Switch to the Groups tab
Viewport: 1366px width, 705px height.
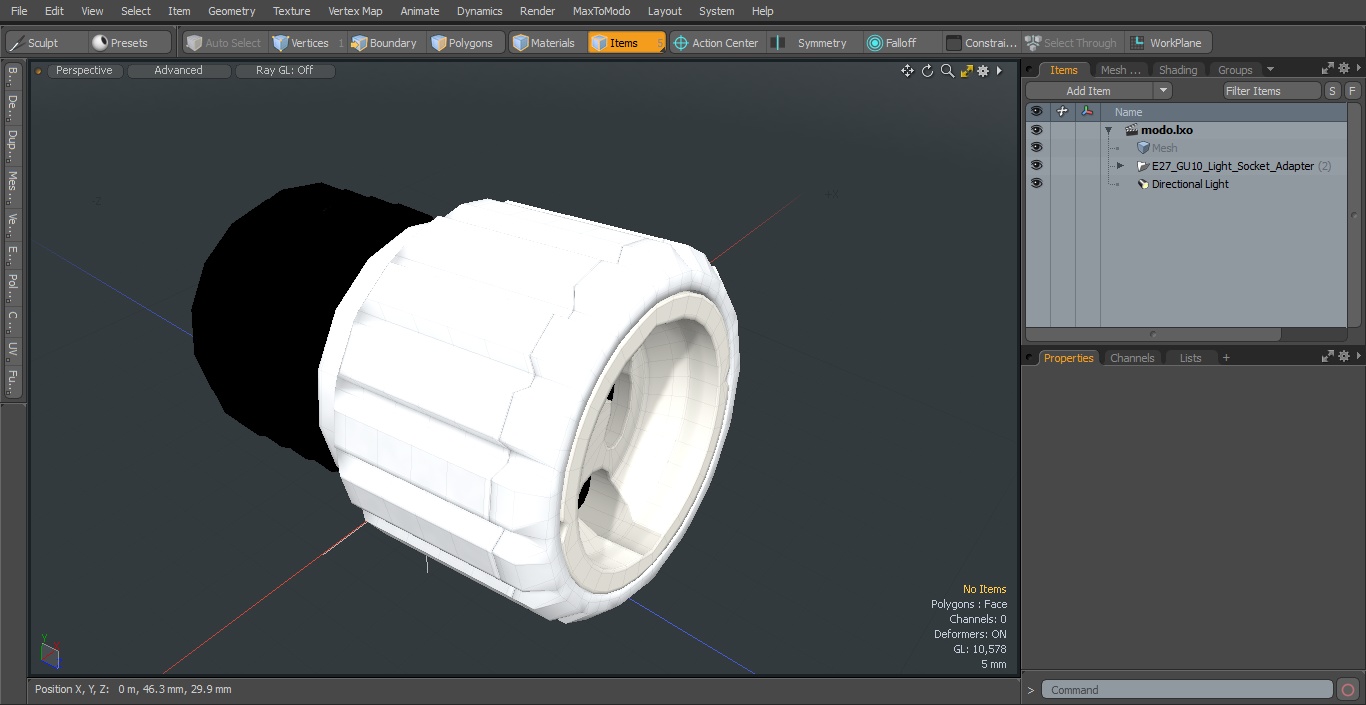pyautogui.click(x=1235, y=70)
